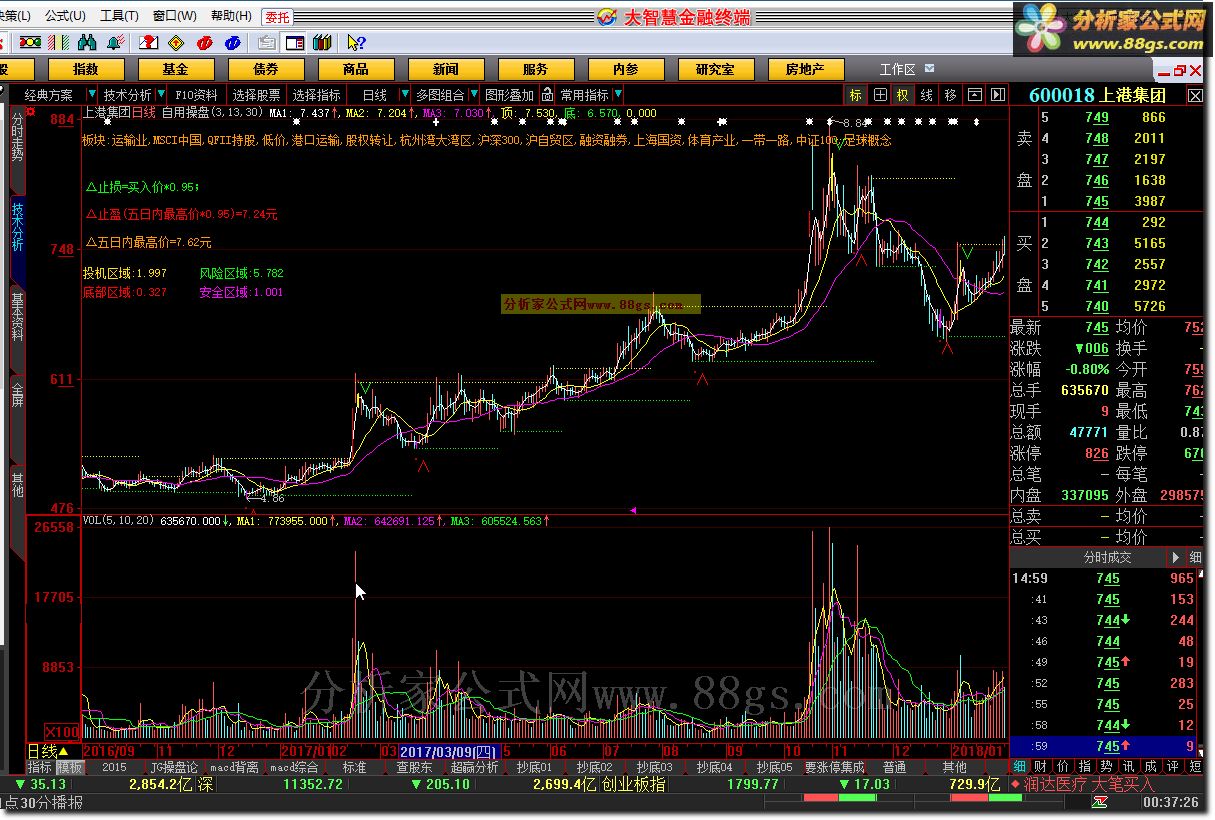This screenshot has width=1215, height=820.
Task: Click the 房地产 category button
Action: [805, 69]
